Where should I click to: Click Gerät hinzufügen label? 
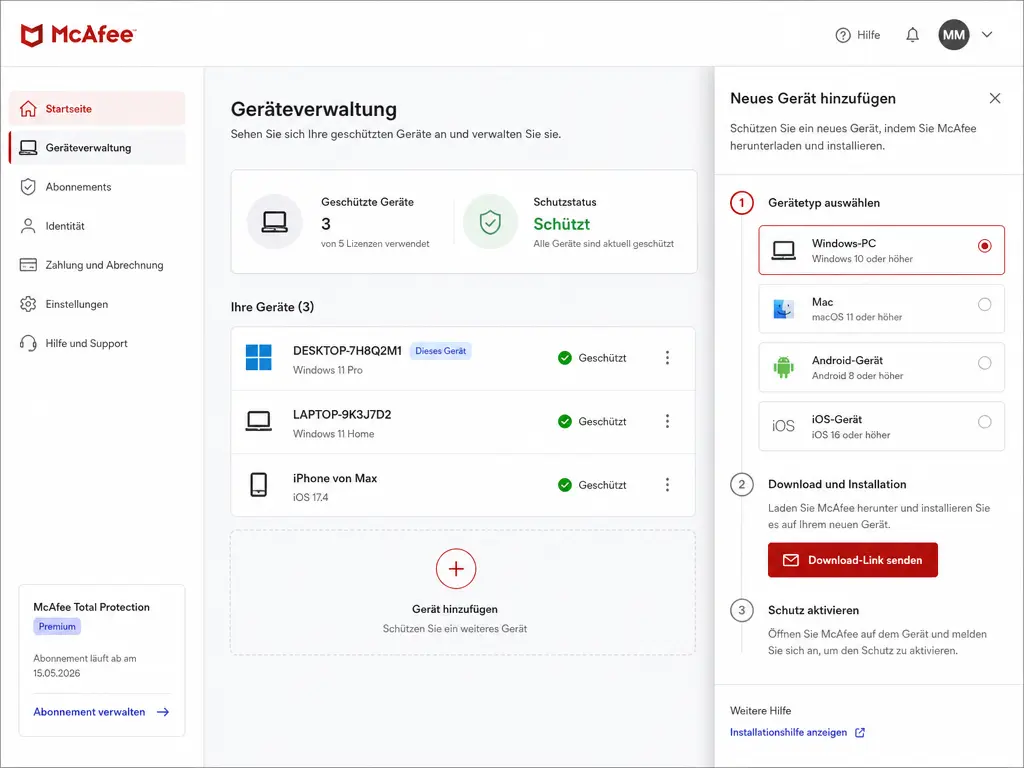tap(455, 609)
